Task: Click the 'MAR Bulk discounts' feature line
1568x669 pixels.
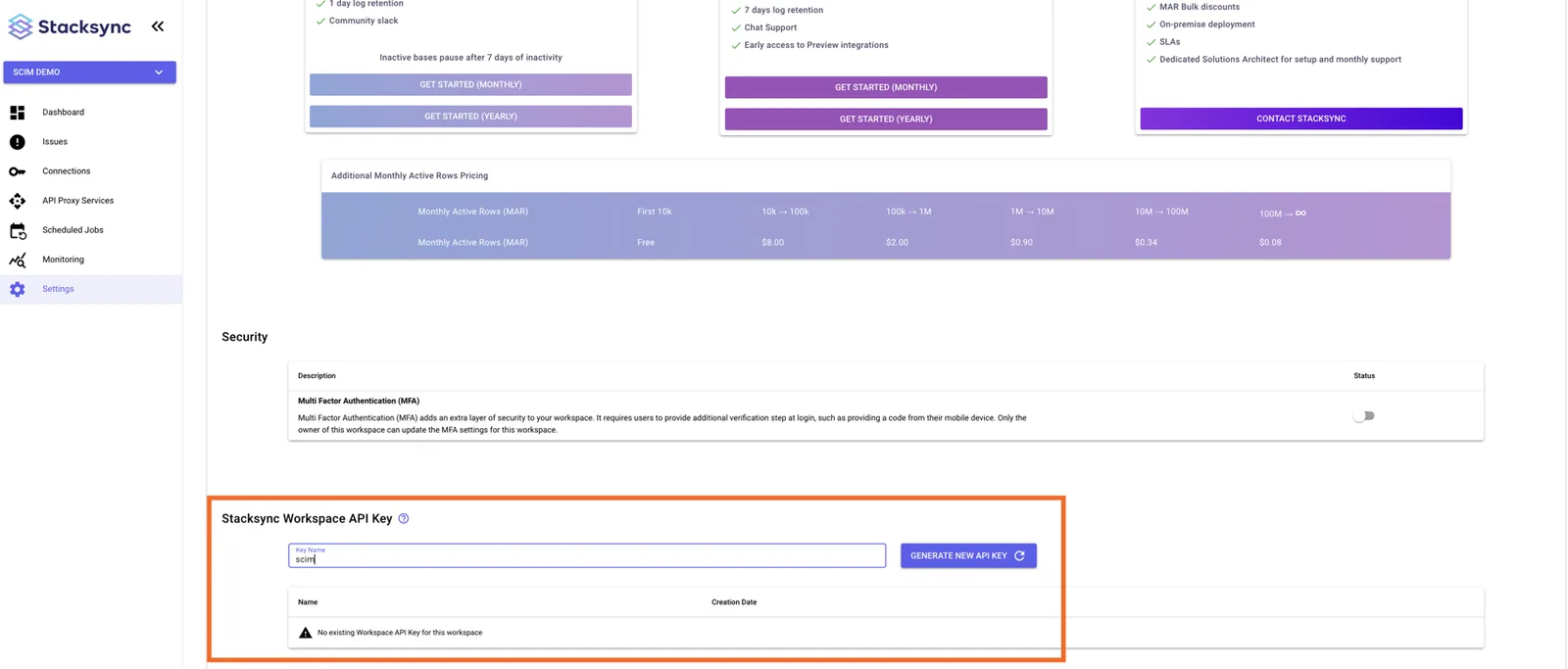Action: coord(1200,7)
